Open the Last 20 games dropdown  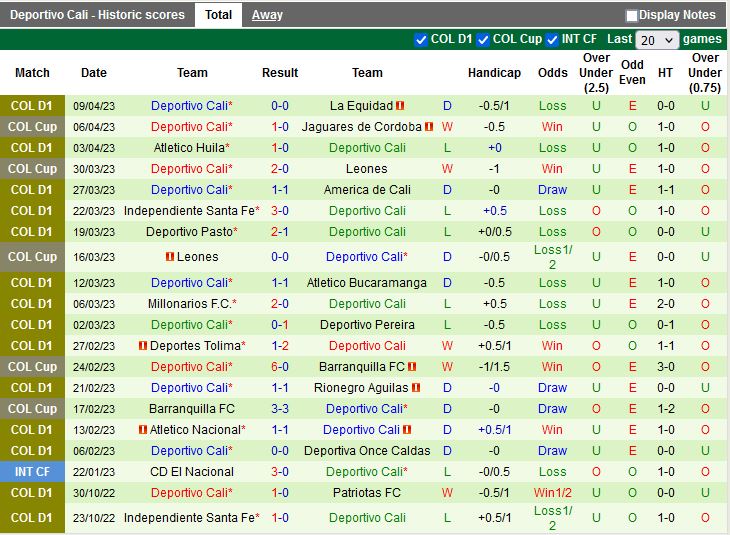tap(657, 40)
